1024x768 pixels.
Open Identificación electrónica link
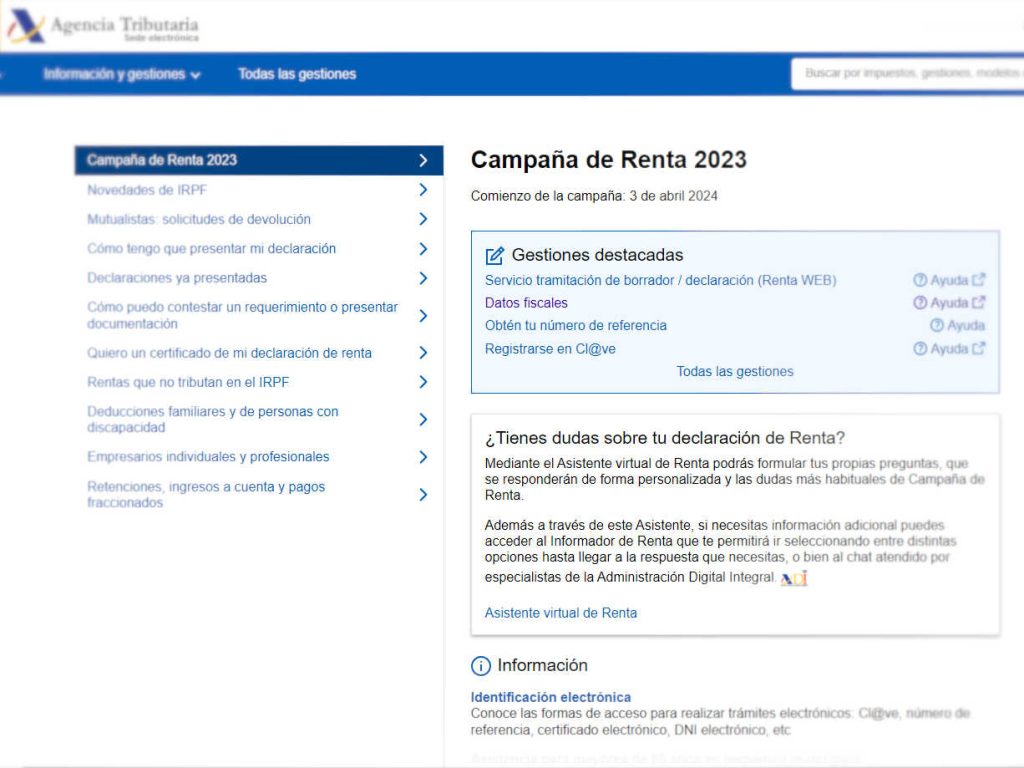click(551, 697)
